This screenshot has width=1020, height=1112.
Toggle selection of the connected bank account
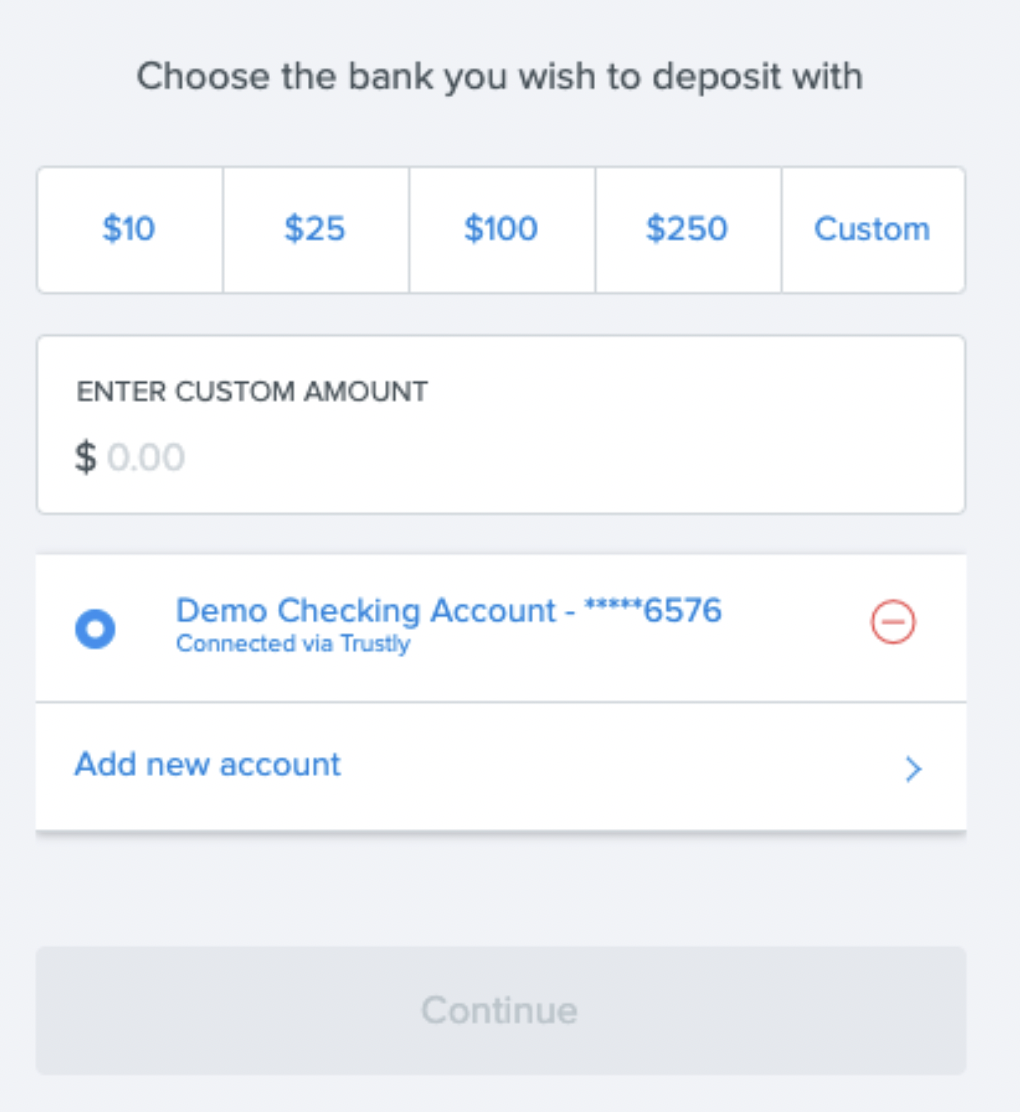point(94,628)
